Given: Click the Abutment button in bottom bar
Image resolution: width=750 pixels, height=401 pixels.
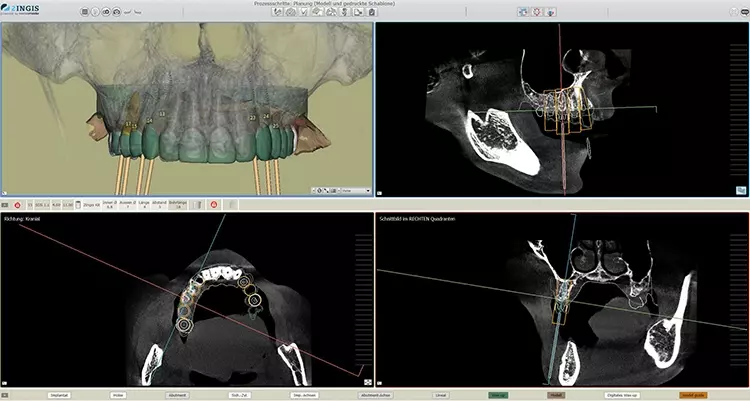Looking at the screenshot, I should [176, 395].
